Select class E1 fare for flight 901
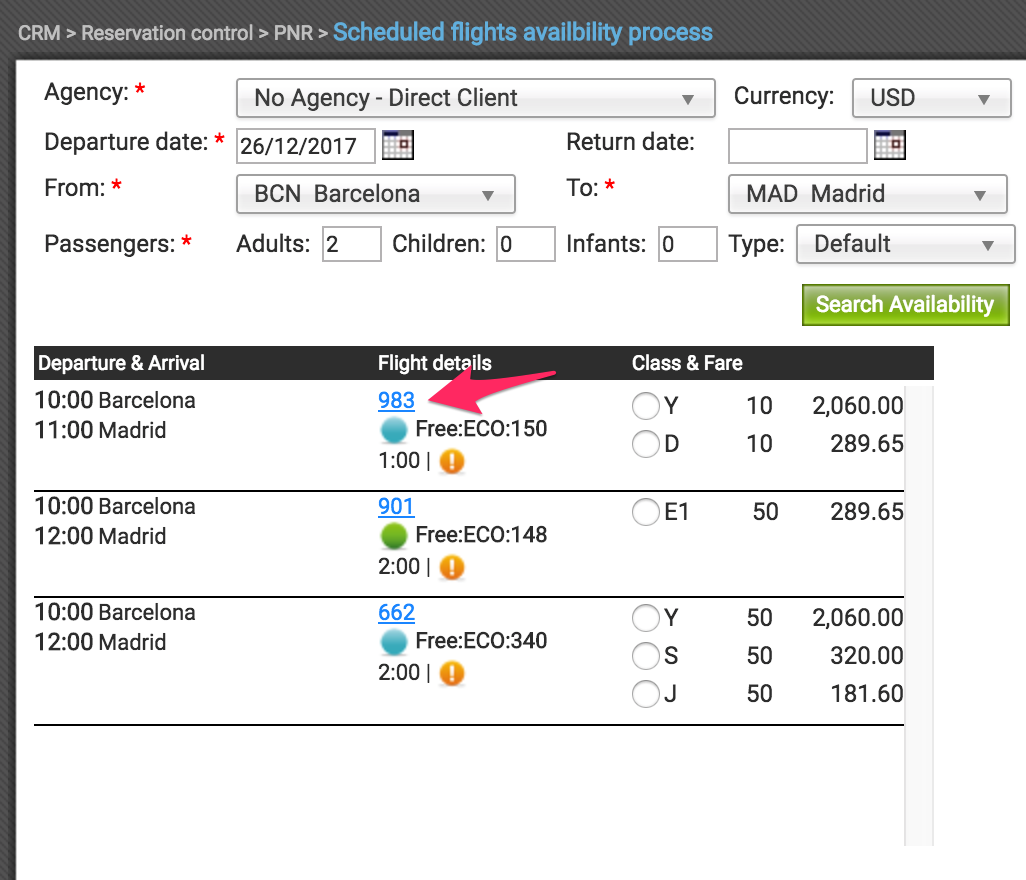 point(645,512)
